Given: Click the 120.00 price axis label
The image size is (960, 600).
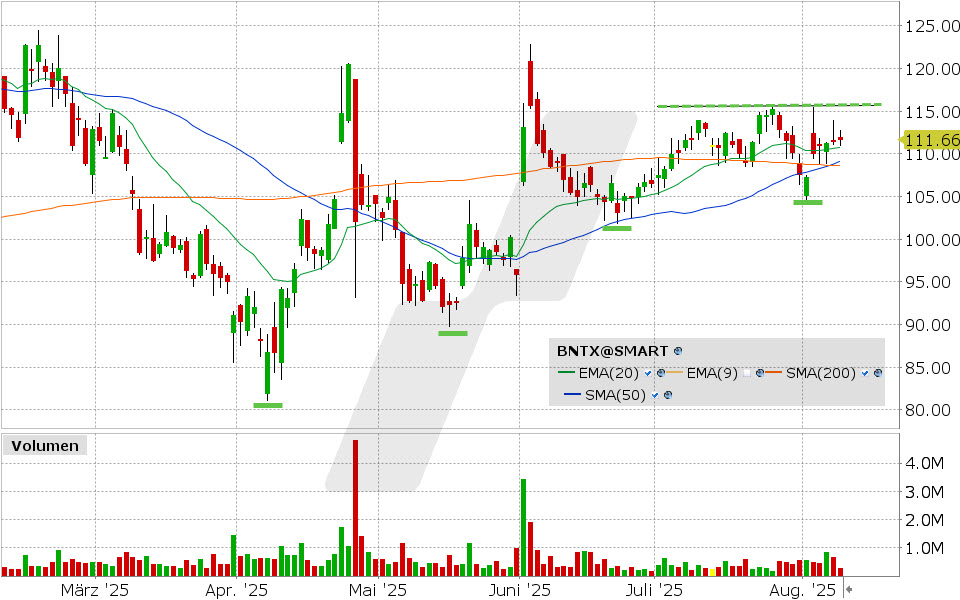Looking at the screenshot, I should click(x=932, y=69).
